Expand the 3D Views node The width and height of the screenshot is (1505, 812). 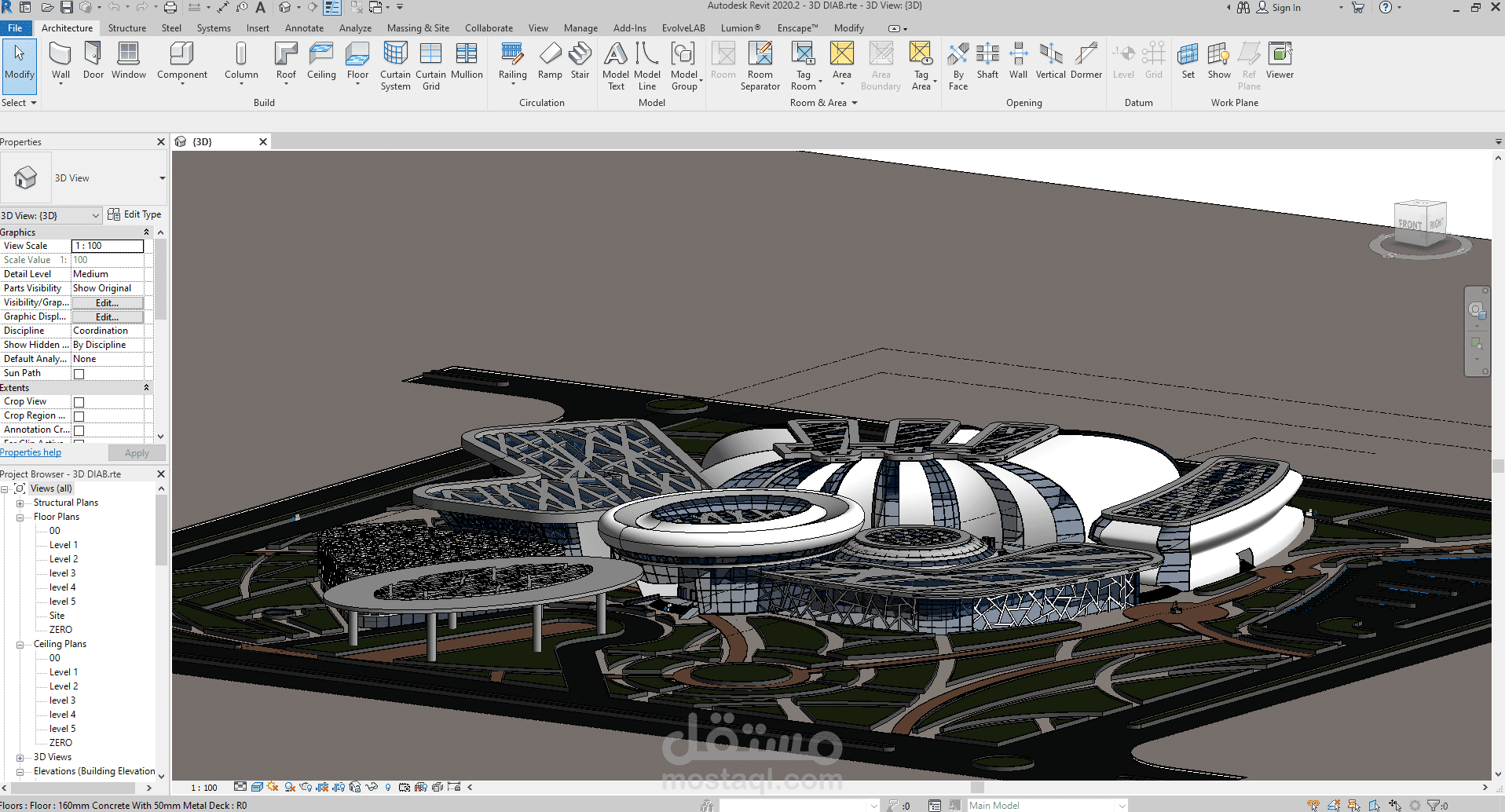20,758
